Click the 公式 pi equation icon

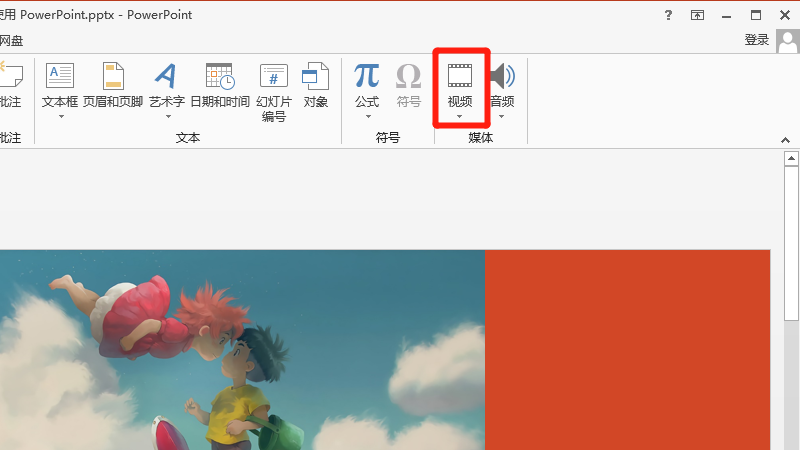[x=367, y=76]
